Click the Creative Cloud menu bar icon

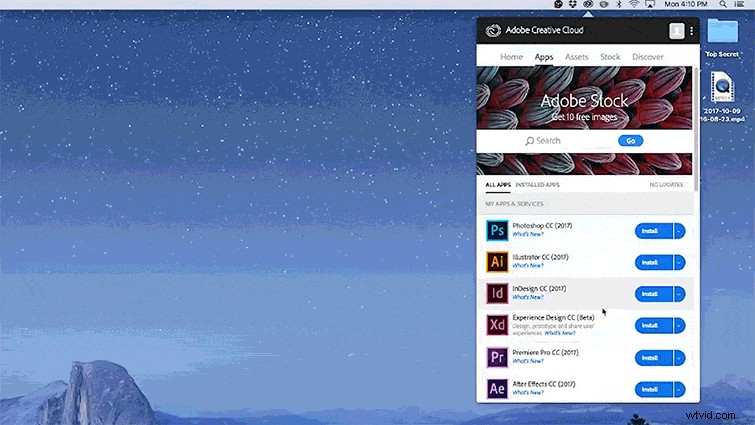point(588,4)
